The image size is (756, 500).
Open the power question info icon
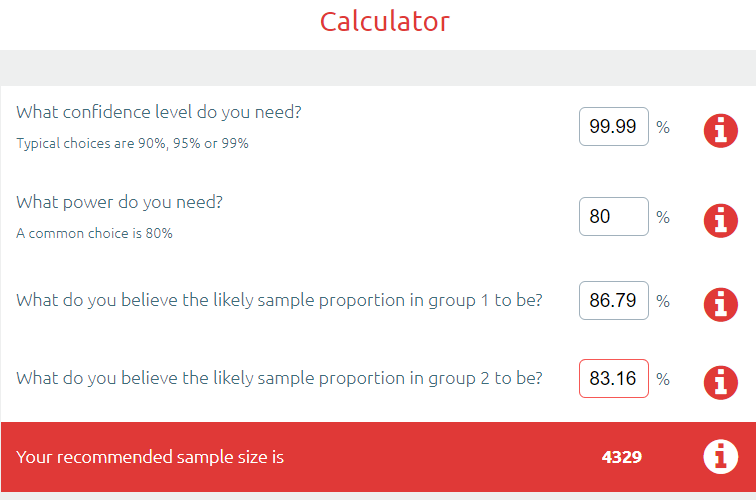tap(720, 219)
